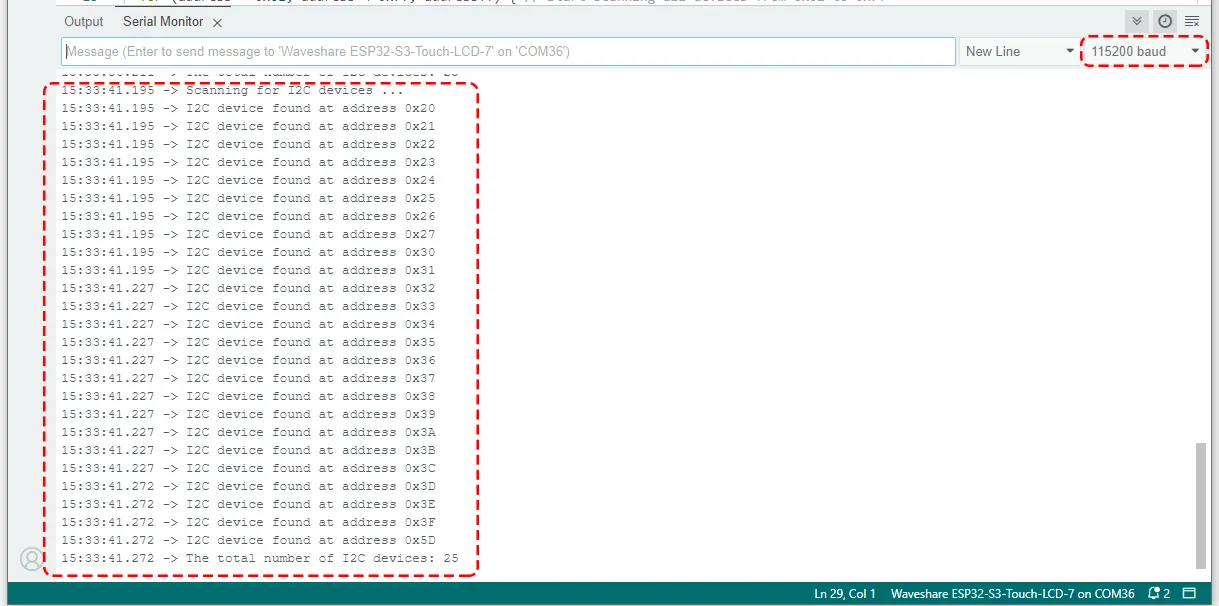Viewport: 1219px width, 606px height.
Task: Clear the serial monitor output
Action: click(x=1192, y=21)
